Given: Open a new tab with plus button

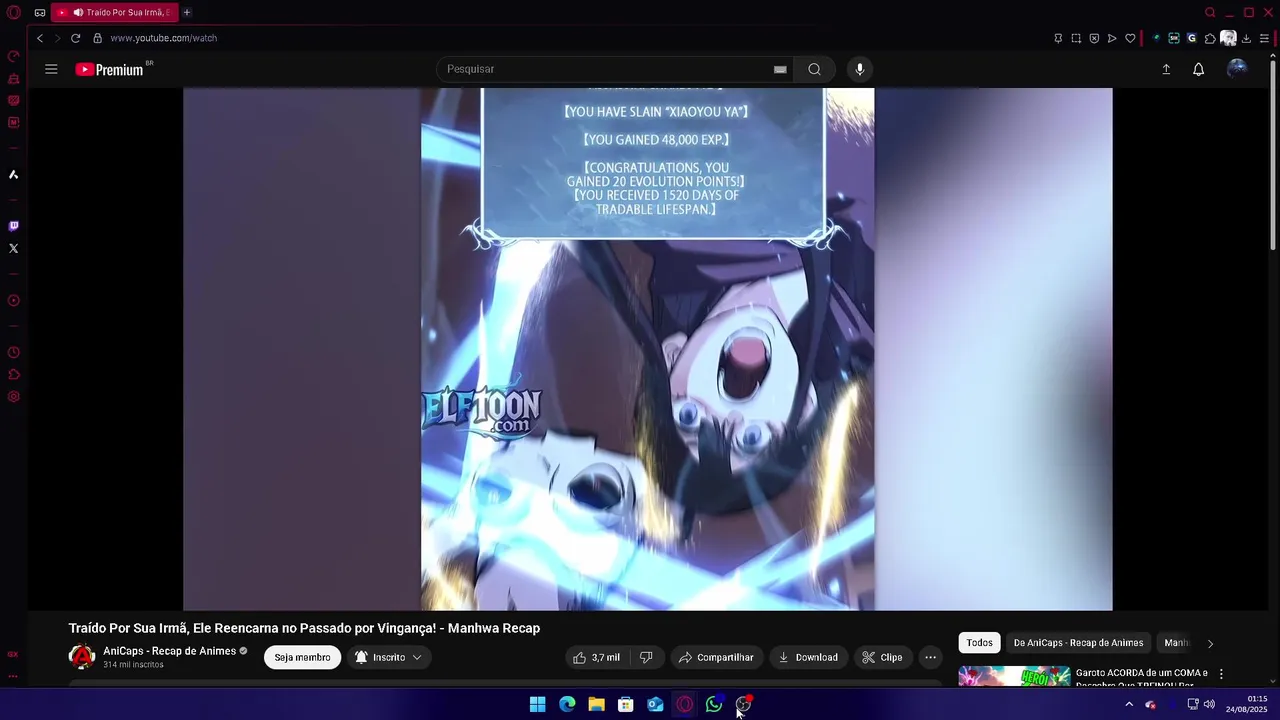Looking at the screenshot, I should click(187, 12).
